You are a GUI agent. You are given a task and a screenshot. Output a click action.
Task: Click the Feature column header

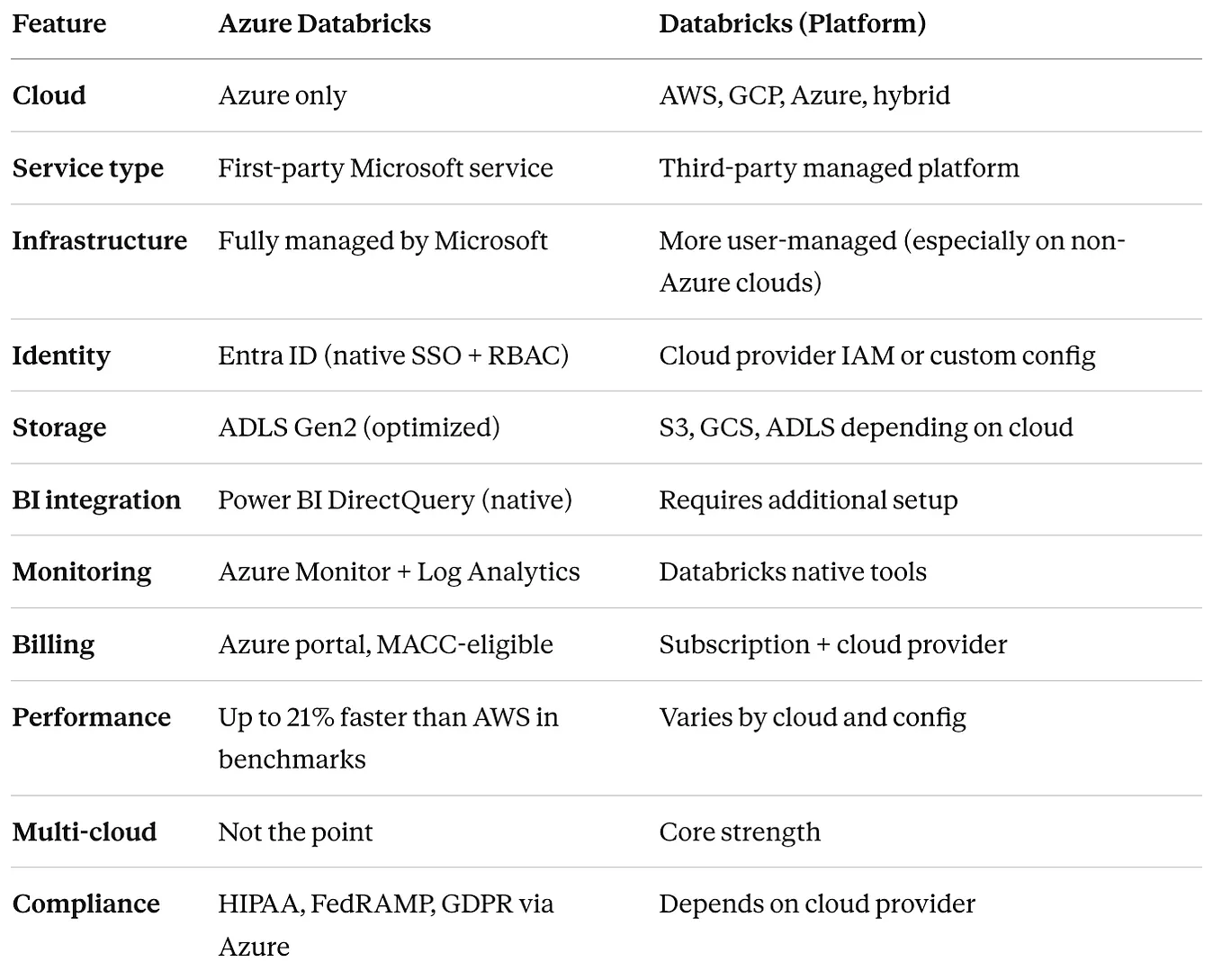click(x=59, y=23)
